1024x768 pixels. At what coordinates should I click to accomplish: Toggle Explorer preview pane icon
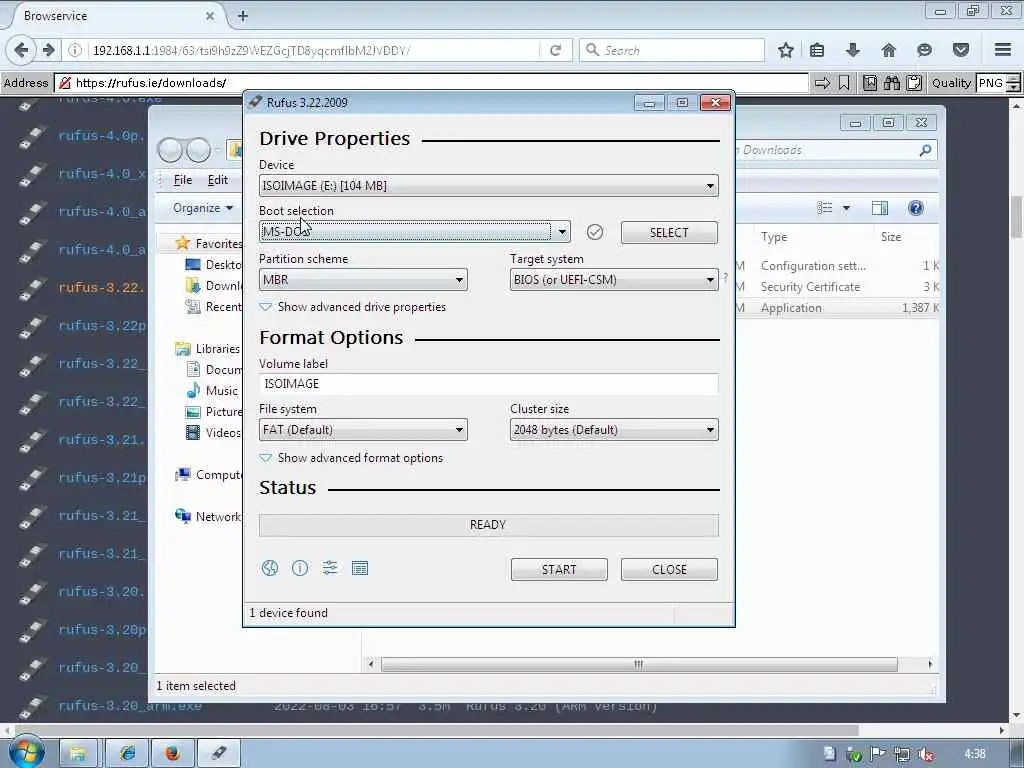pos(880,208)
